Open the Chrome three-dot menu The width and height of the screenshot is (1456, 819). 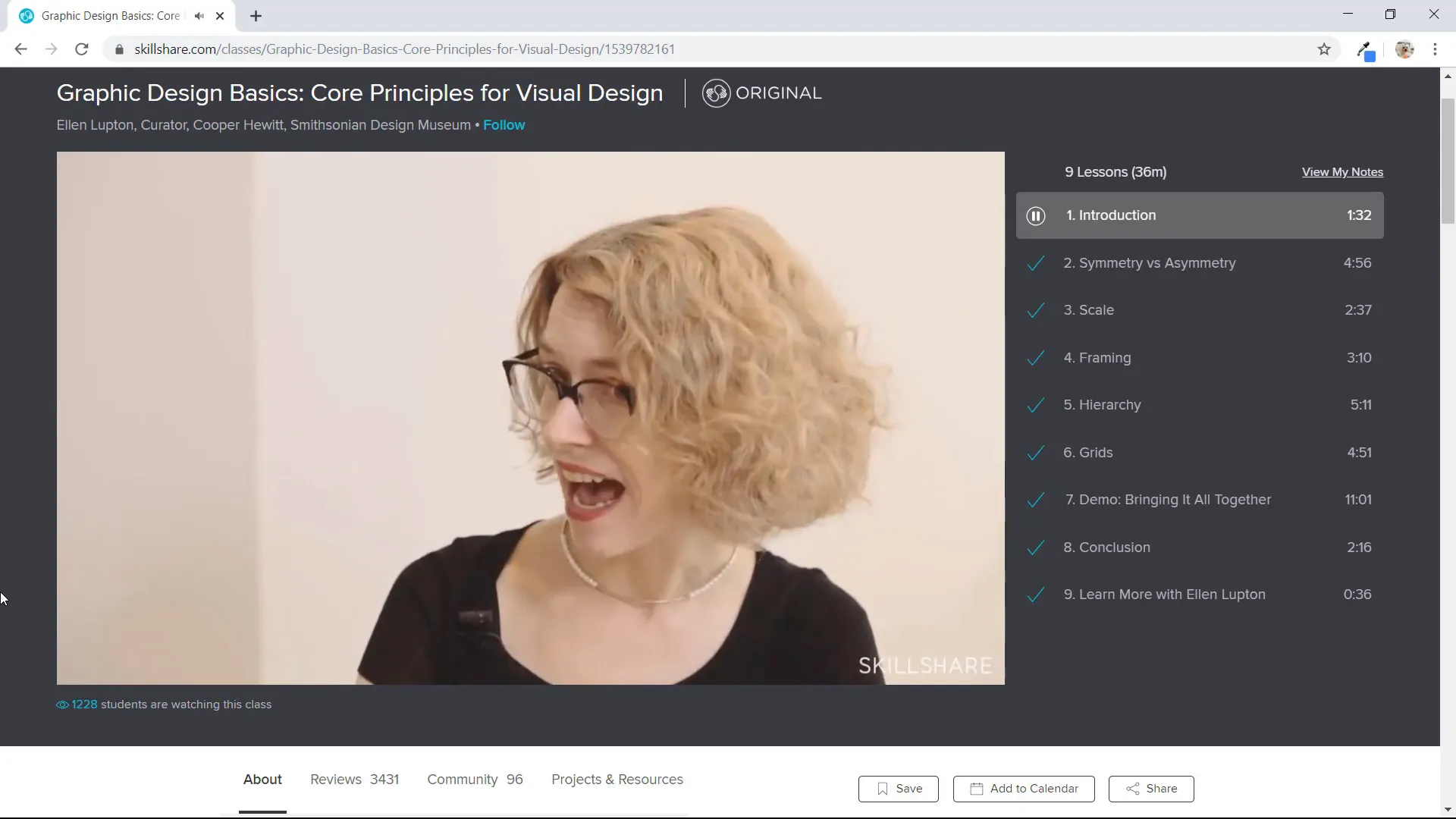(x=1435, y=49)
